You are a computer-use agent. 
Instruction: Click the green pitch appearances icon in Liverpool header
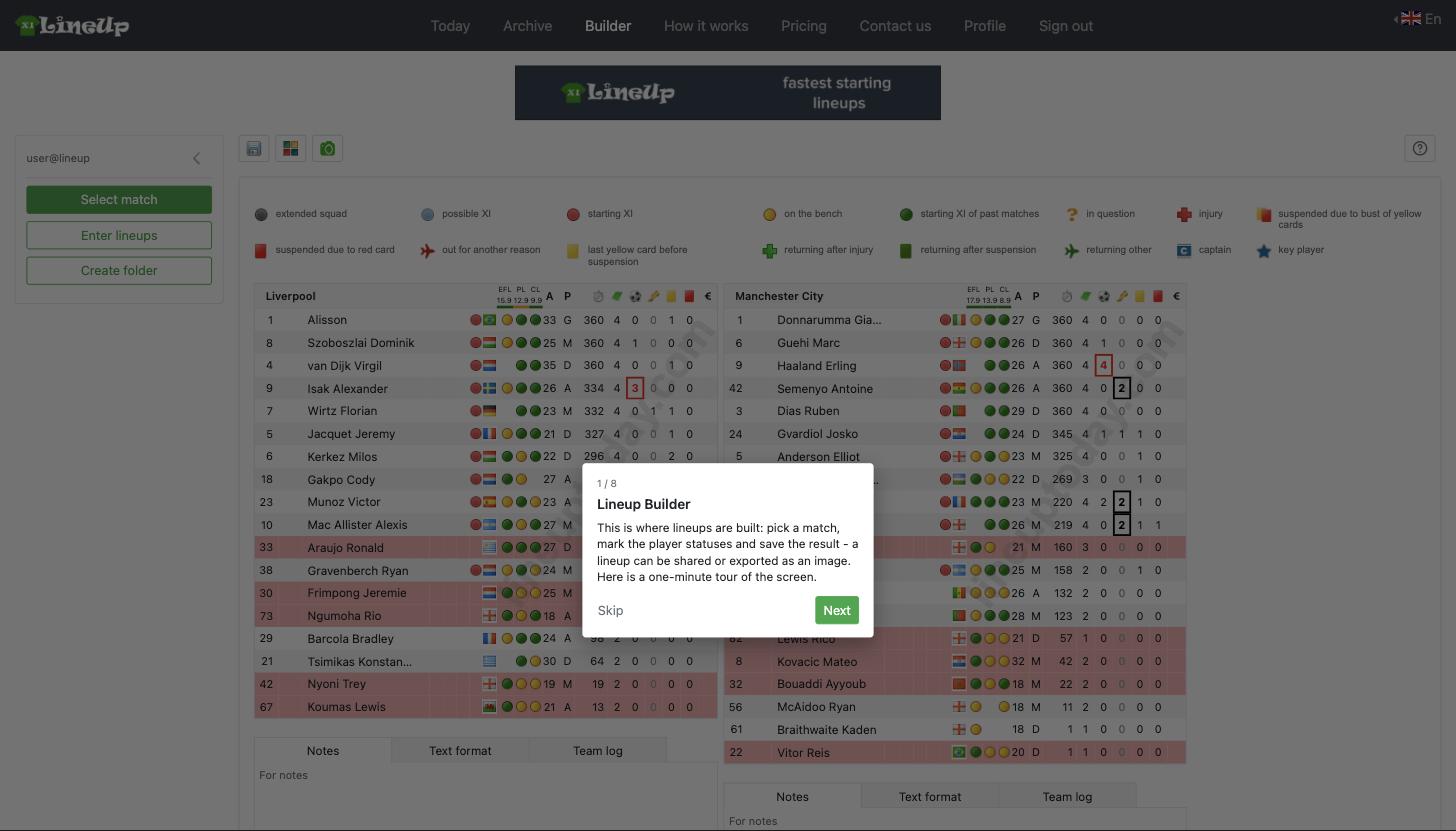pos(617,296)
